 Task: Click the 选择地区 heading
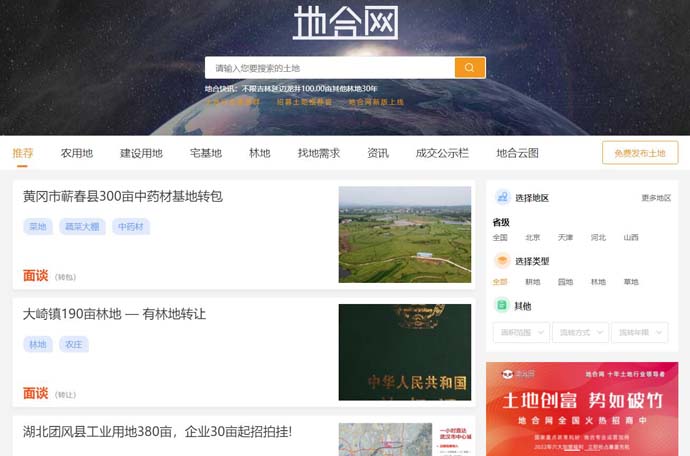click(532, 198)
